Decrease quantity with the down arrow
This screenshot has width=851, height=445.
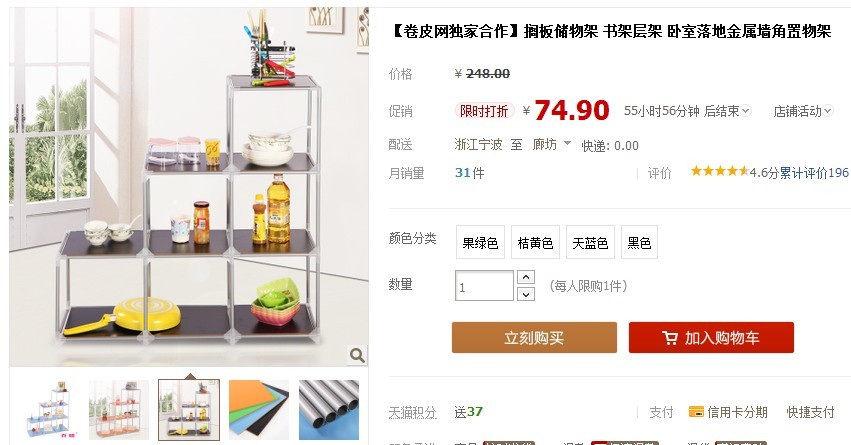tap(525, 294)
